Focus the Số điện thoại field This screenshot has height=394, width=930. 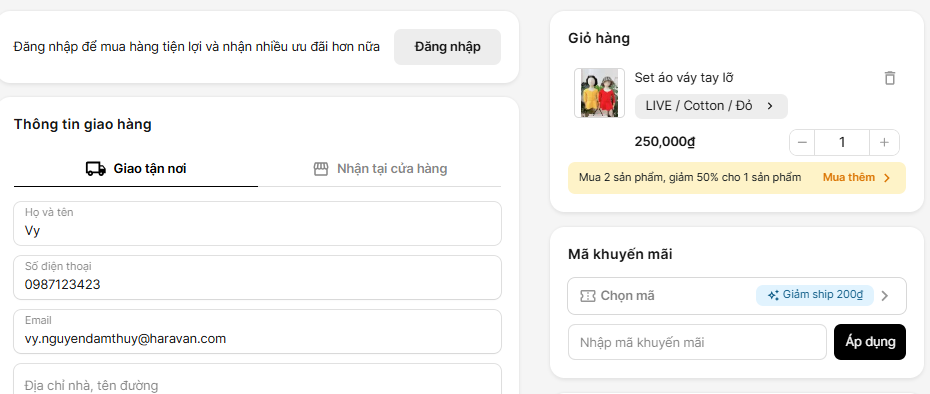point(257,278)
